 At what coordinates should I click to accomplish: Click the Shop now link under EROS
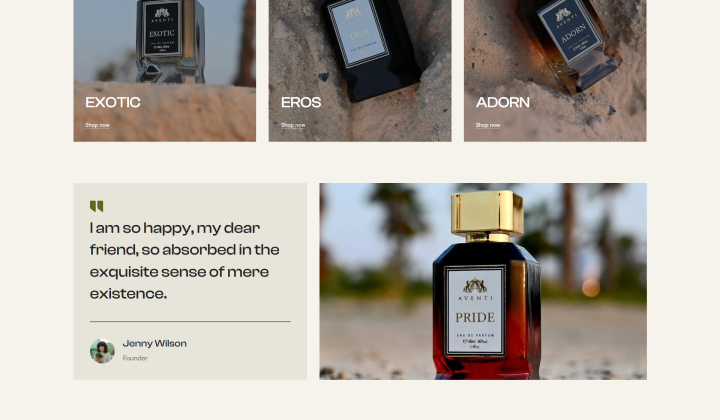[x=293, y=125]
